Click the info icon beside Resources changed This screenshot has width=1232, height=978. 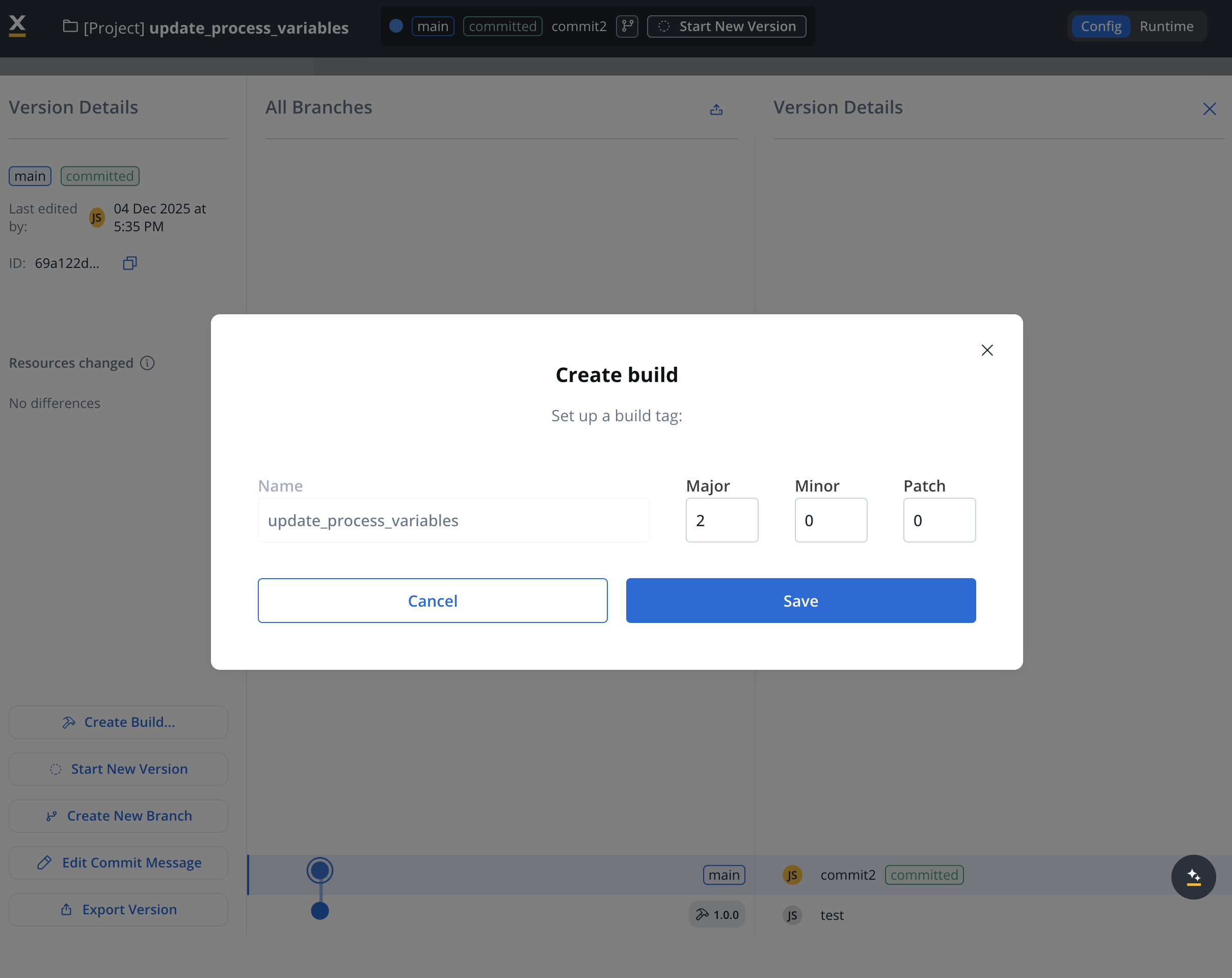pos(147,363)
